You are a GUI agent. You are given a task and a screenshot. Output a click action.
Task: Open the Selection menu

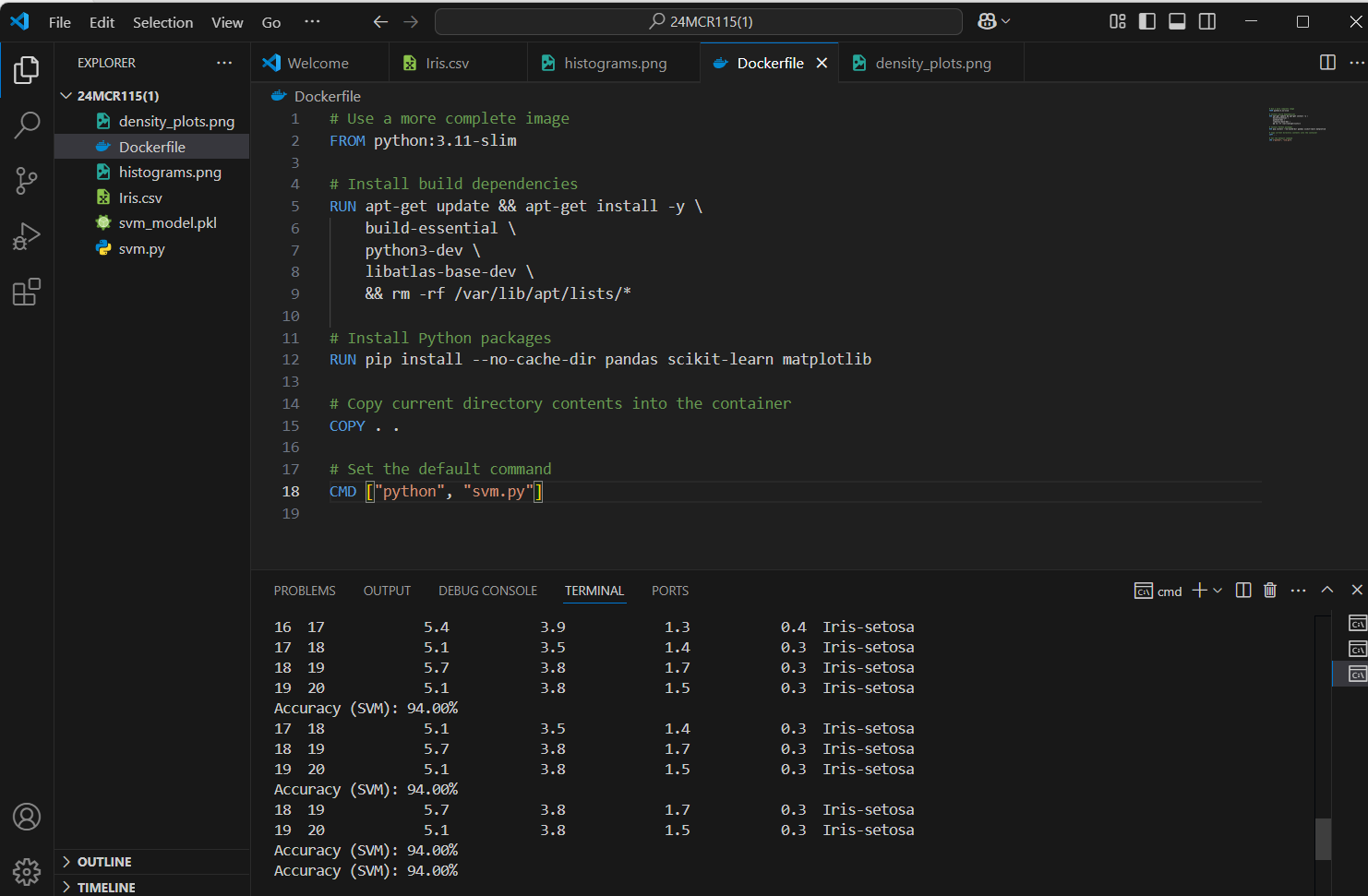pos(162,22)
